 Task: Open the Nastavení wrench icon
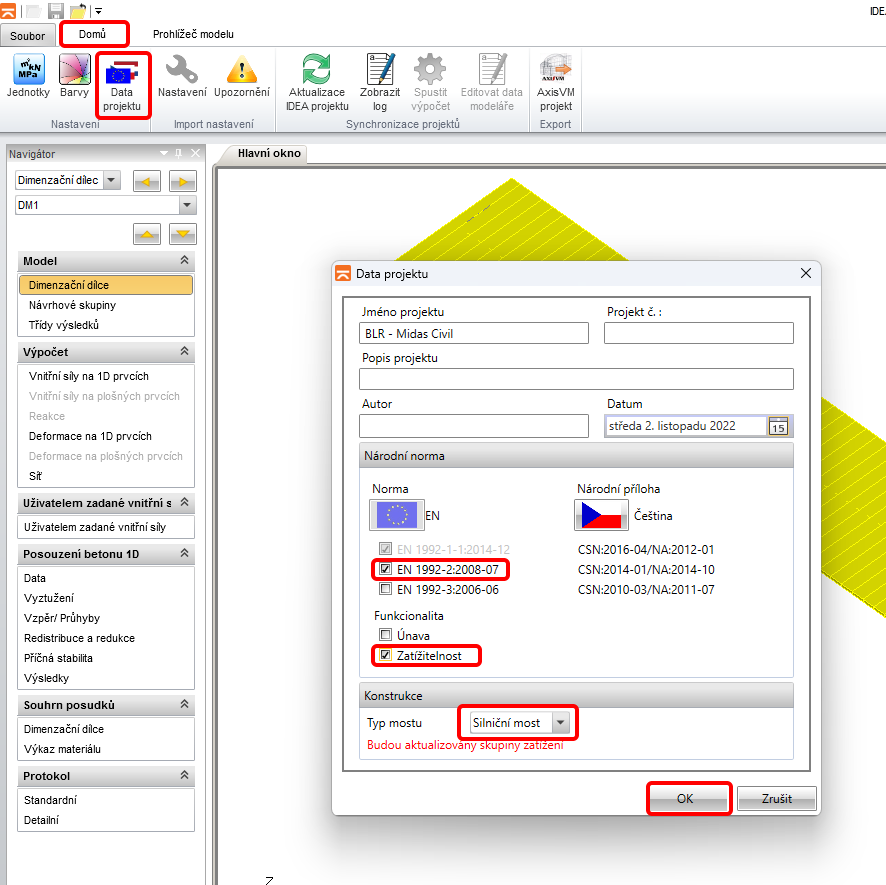point(182,80)
